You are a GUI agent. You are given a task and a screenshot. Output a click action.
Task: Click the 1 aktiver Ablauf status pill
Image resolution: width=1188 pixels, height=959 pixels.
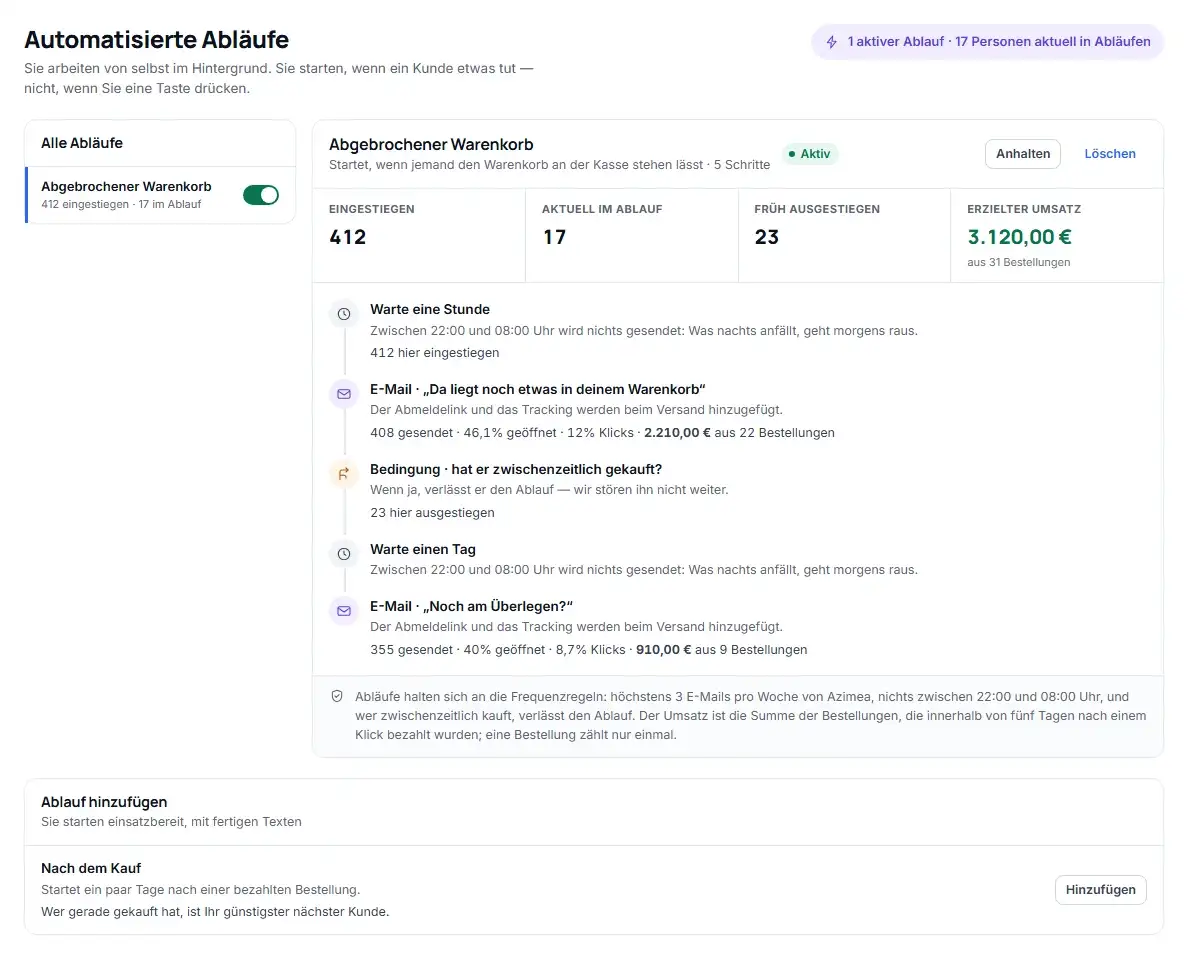pyautogui.click(x=987, y=42)
